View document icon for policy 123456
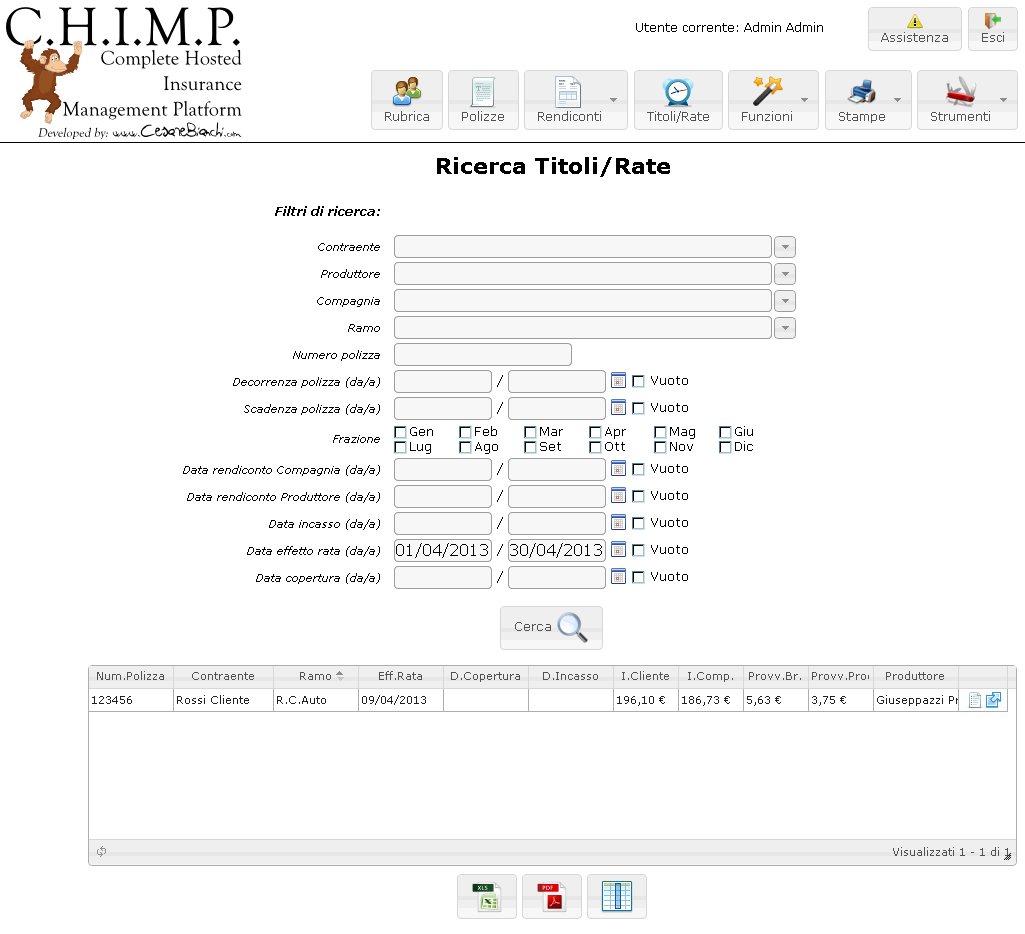The image size is (1025, 934). [975, 700]
